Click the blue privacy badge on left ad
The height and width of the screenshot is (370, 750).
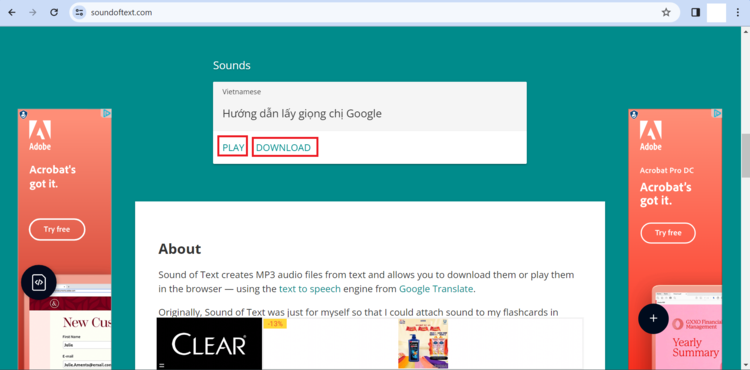click(23, 114)
